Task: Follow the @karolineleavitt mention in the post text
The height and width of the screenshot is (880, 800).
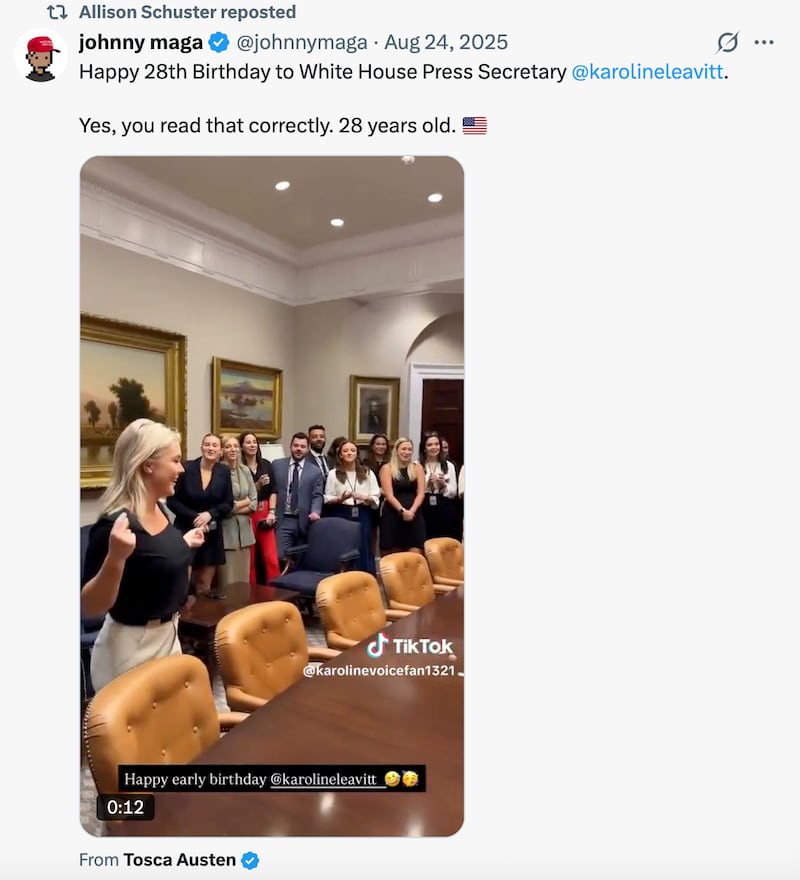Action: [647, 72]
